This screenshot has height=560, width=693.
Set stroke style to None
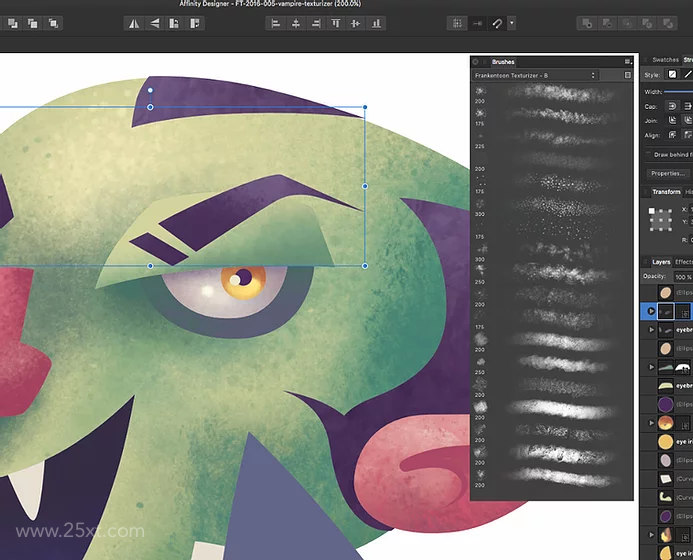672,74
